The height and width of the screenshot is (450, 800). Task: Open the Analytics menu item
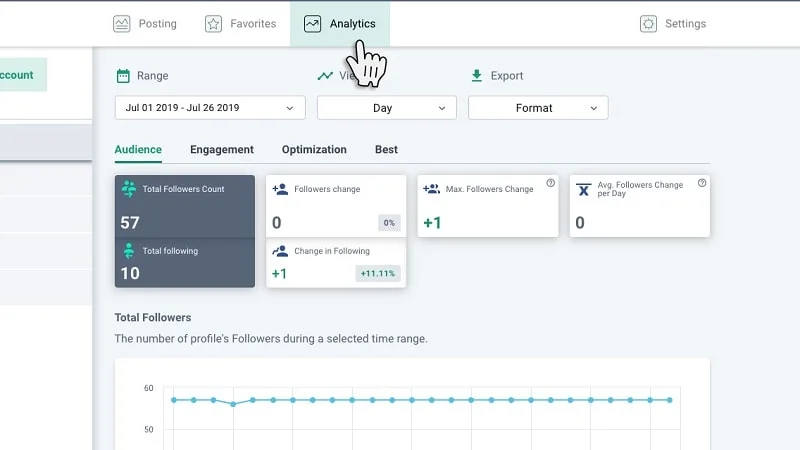[340, 24]
